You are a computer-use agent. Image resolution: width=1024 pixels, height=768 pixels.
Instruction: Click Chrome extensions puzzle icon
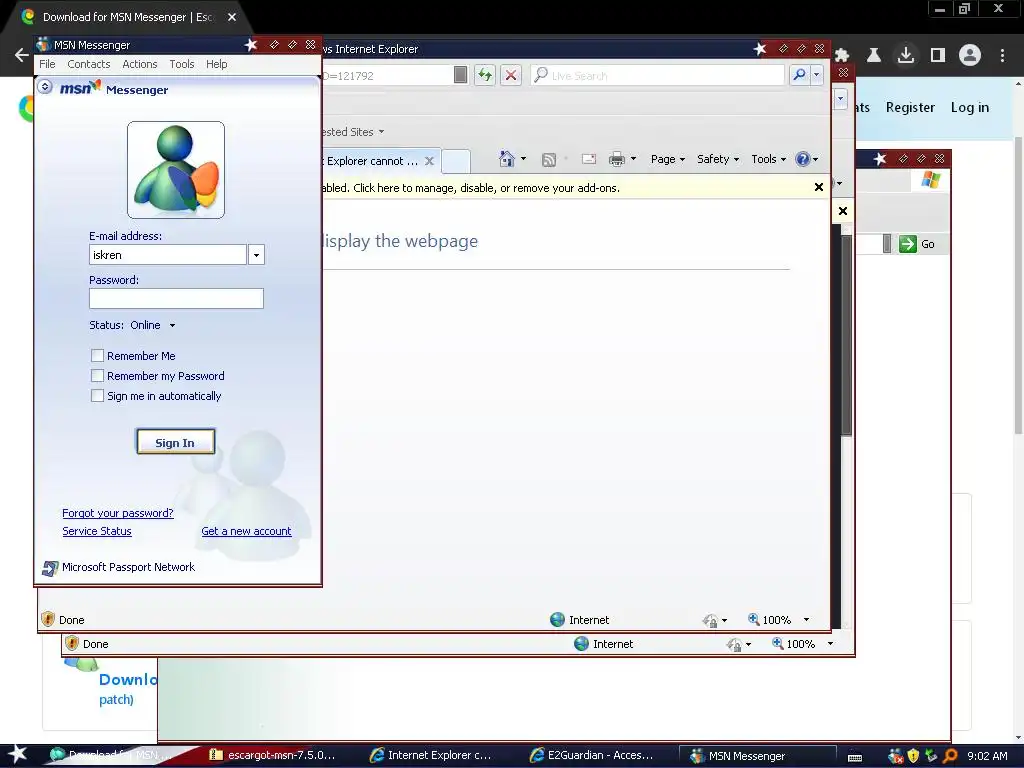pyautogui.click(x=841, y=56)
